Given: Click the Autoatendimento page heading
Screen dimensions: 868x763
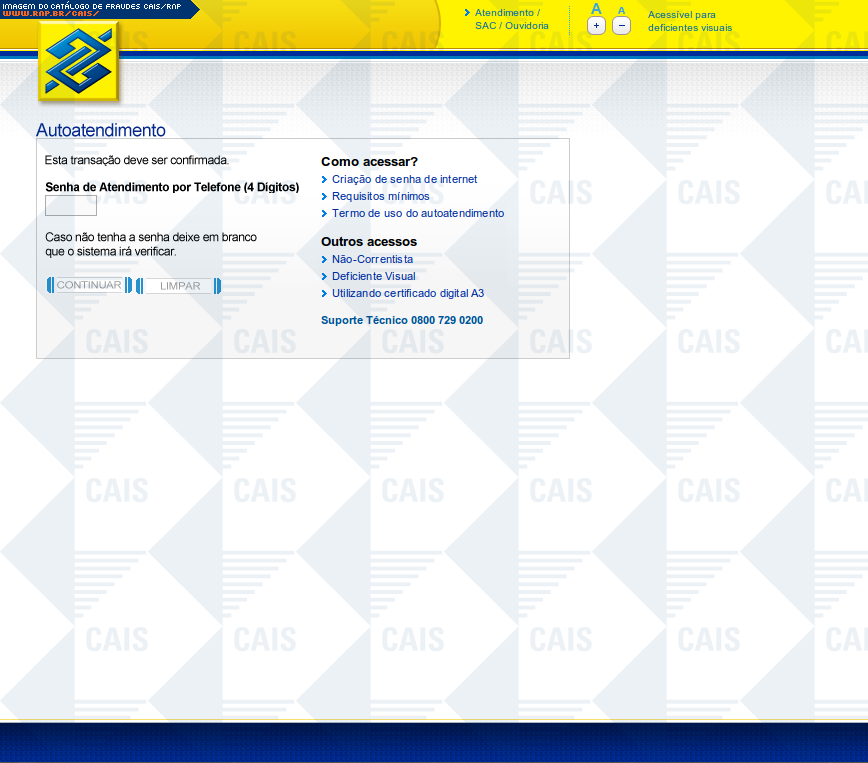Looking at the screenshot, I should click(101, 130).
